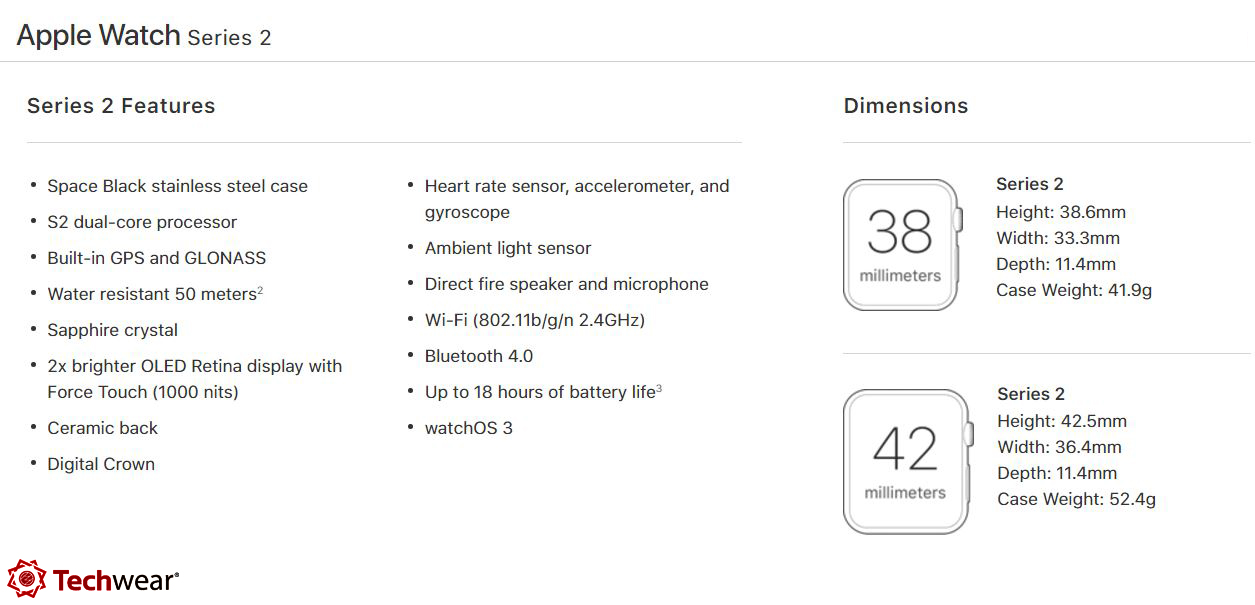Screen dimensions: 1255x605
Task: Click the red Techwear emblem icon
Action: [26, 580]
